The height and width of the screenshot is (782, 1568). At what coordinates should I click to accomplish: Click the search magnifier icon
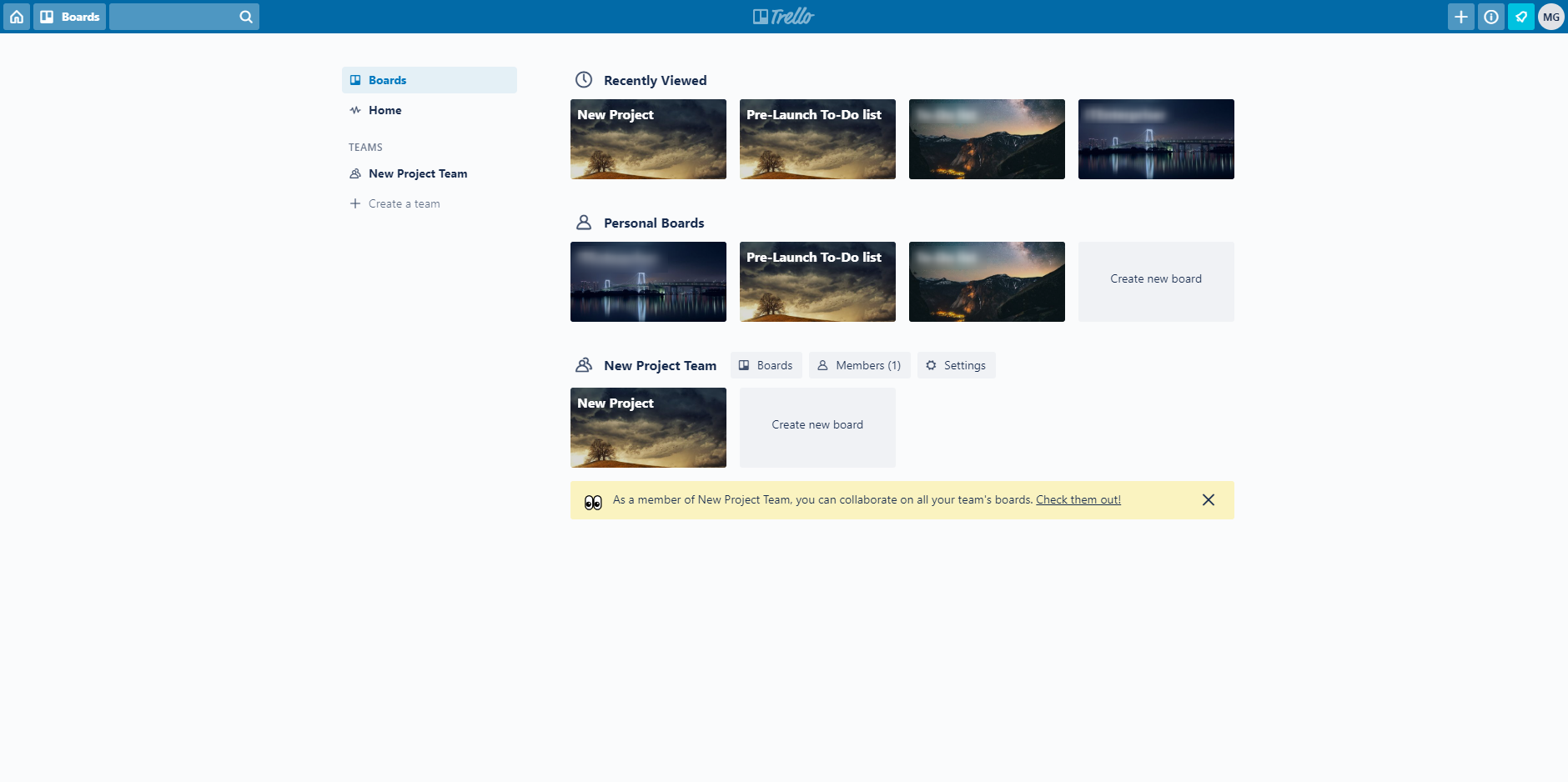[246, 17]
